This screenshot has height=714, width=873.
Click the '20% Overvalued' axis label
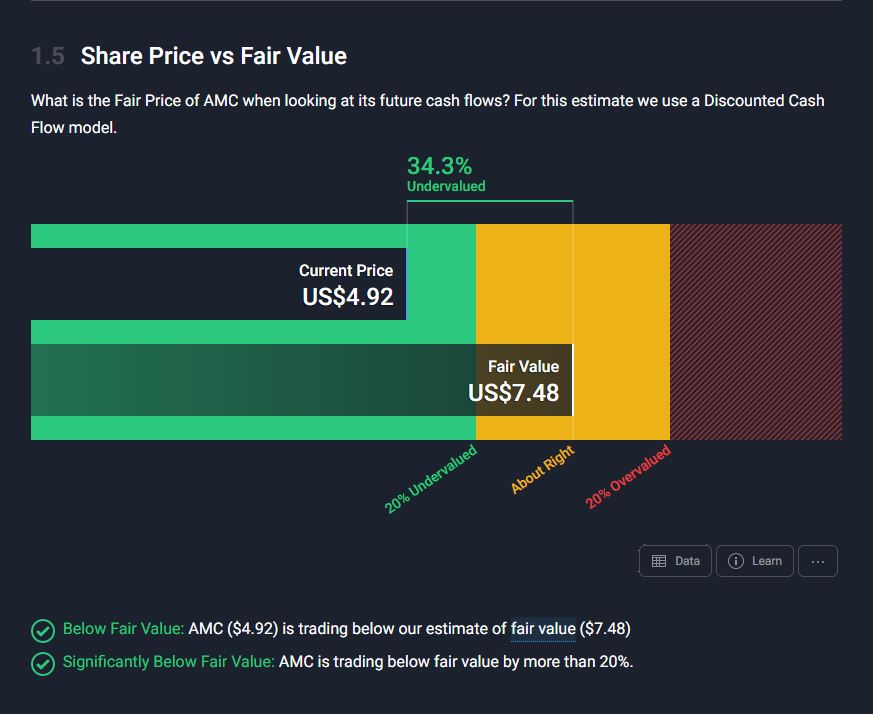point(627,478)
